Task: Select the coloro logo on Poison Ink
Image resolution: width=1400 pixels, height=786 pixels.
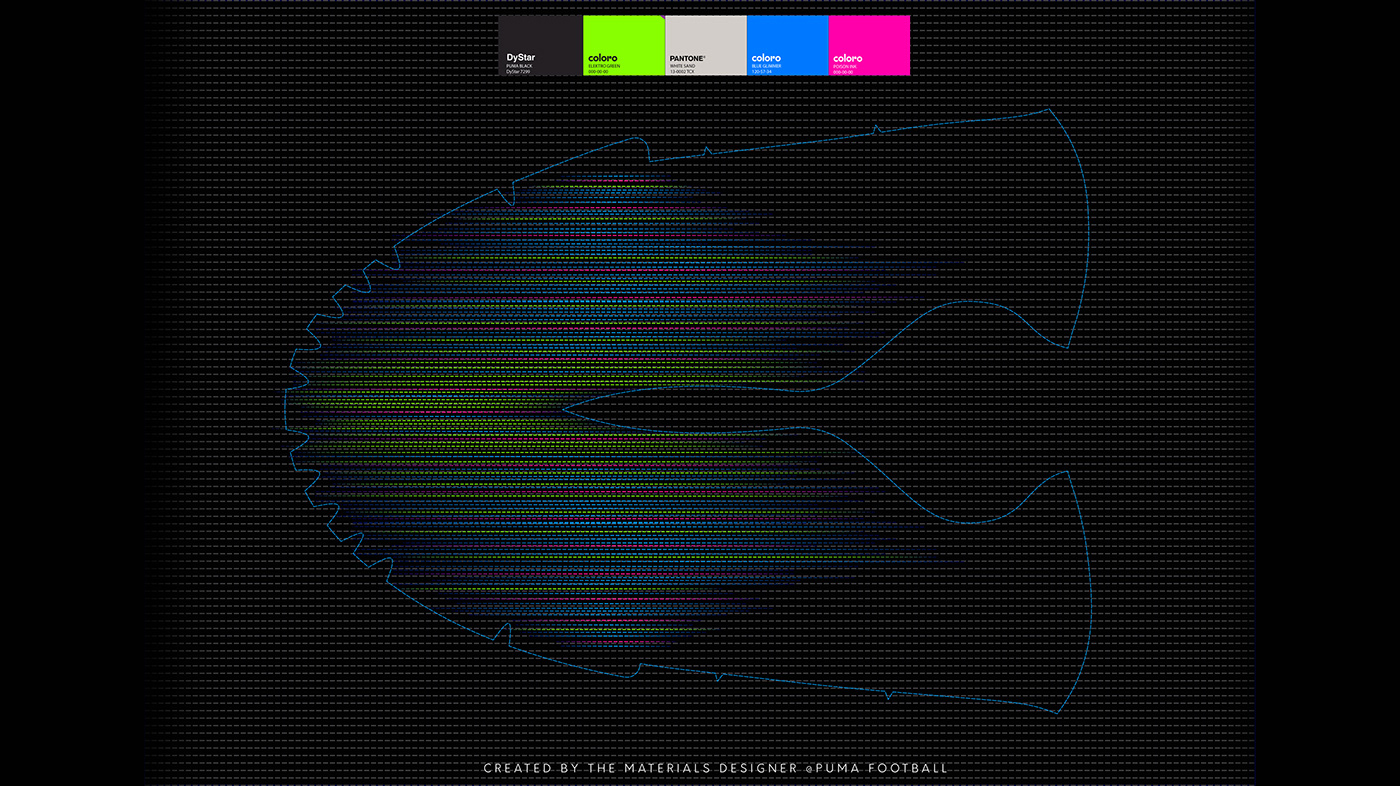Action: click(x=847, y=57)
